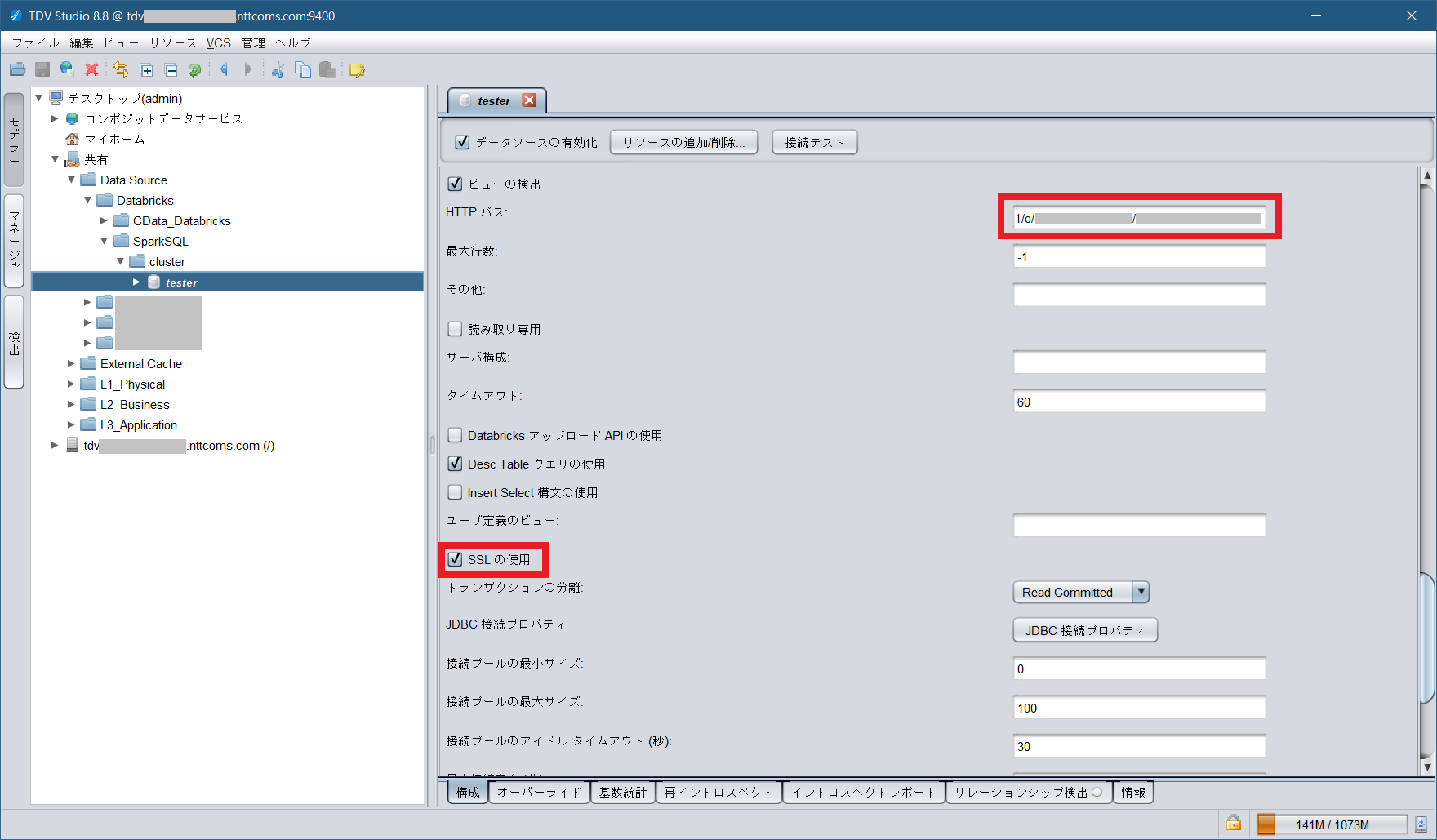
Task: Click the server connection status bar icon
Action: 1421,824
